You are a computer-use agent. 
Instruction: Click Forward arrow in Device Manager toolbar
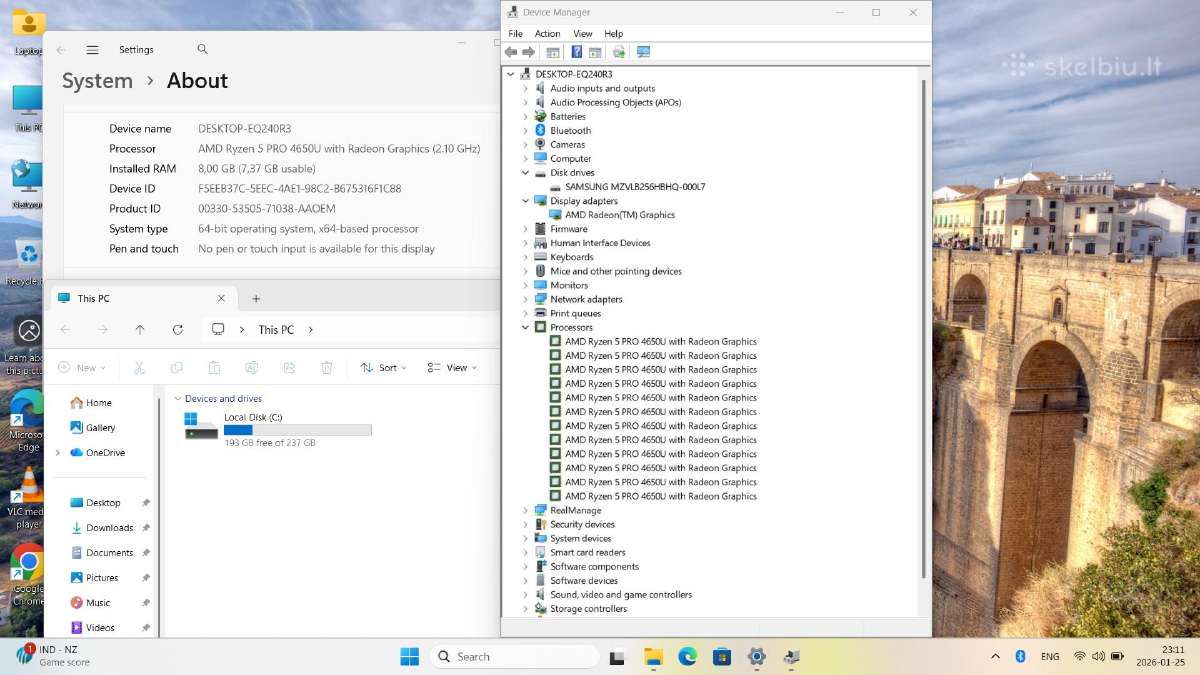[x=528, y=52]
